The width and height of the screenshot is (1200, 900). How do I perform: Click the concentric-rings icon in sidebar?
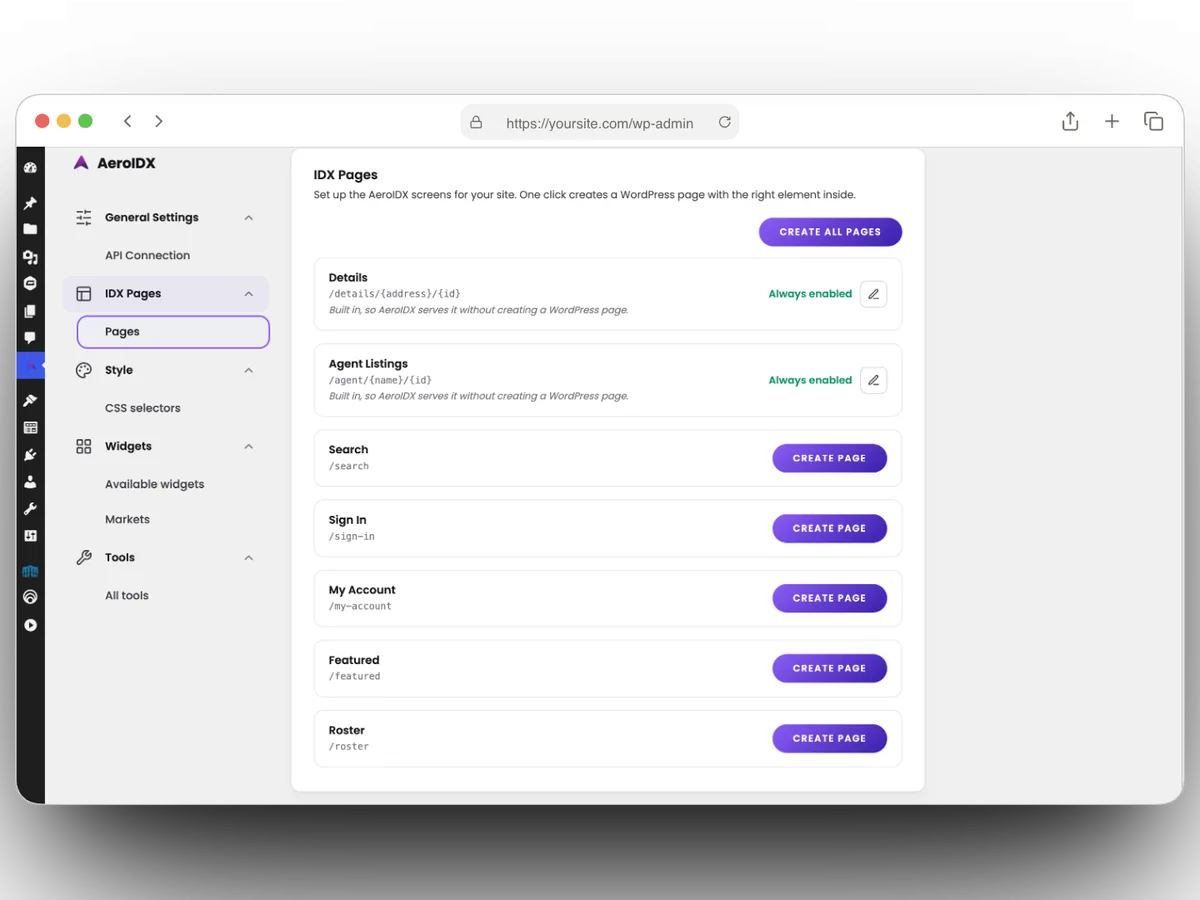tap(30, 597)
